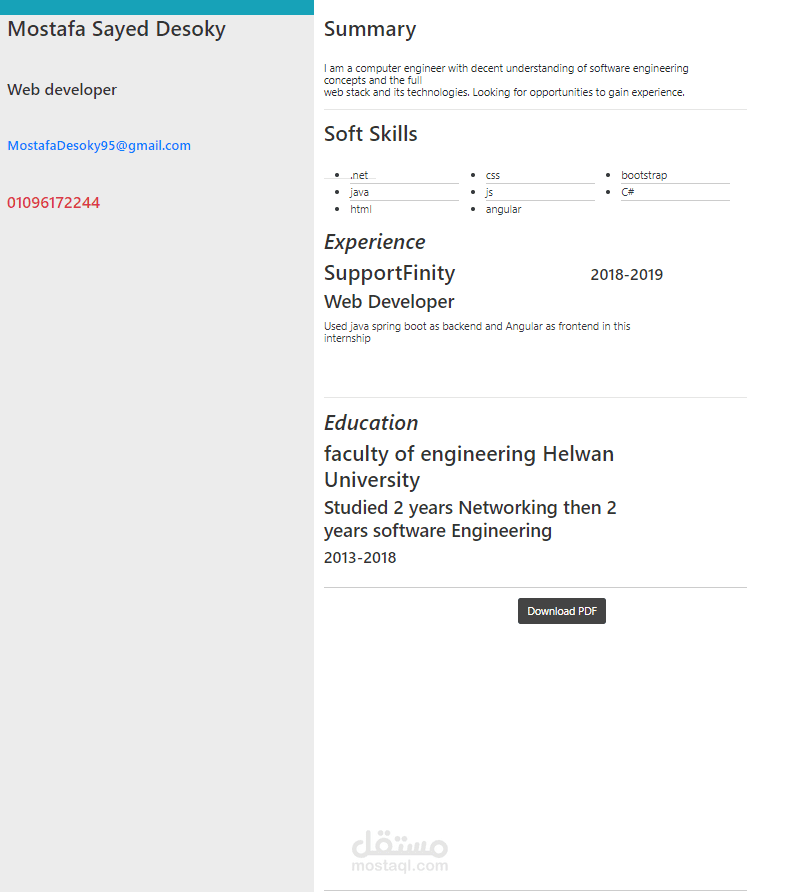Screen dimensions: 801x892
Task: Click the Experience section title
Action: coord(375,242)
